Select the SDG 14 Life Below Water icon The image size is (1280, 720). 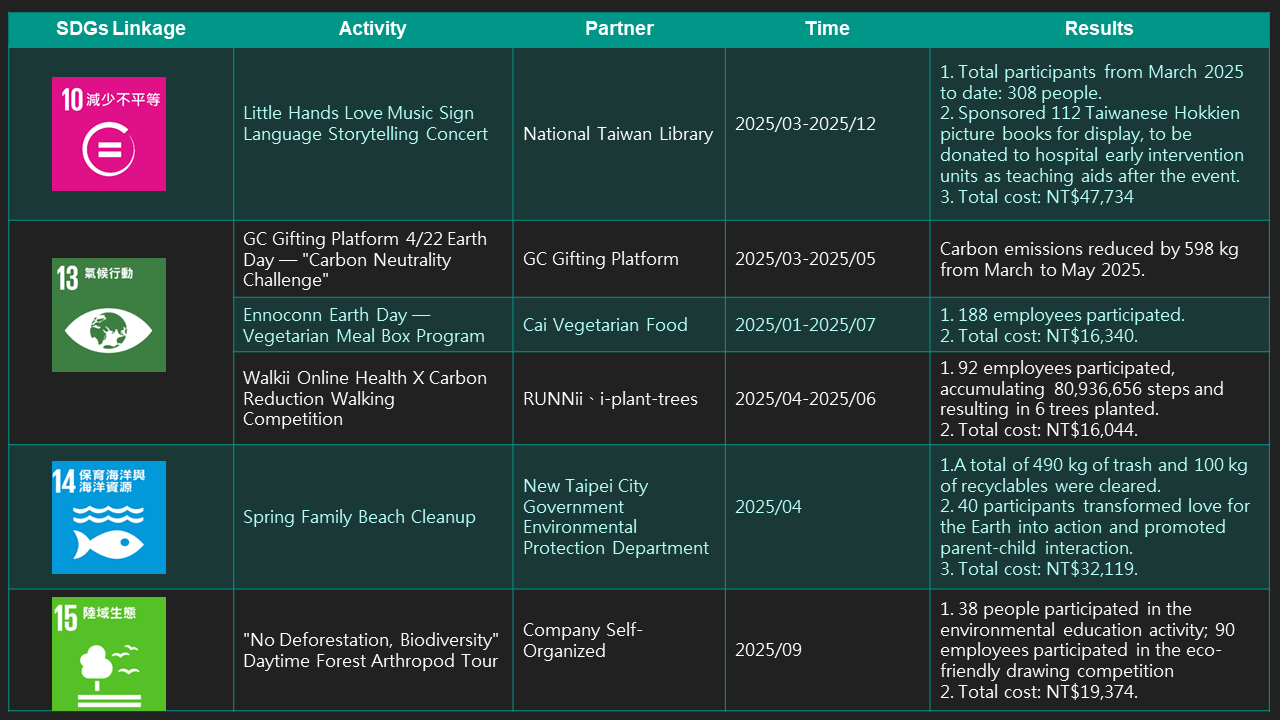109,517
